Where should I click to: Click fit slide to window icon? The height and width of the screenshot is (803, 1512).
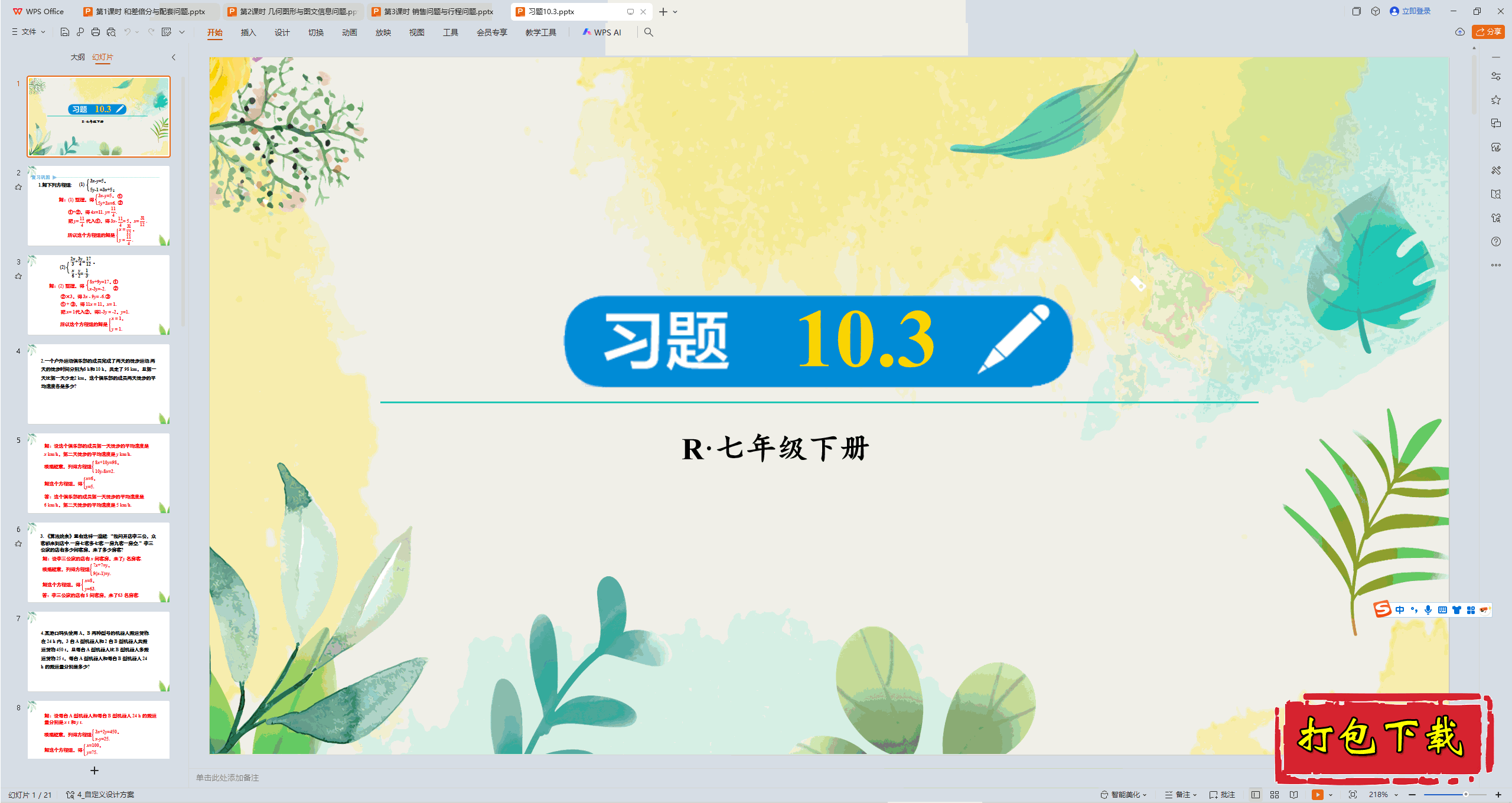(x=1353, y=795)
